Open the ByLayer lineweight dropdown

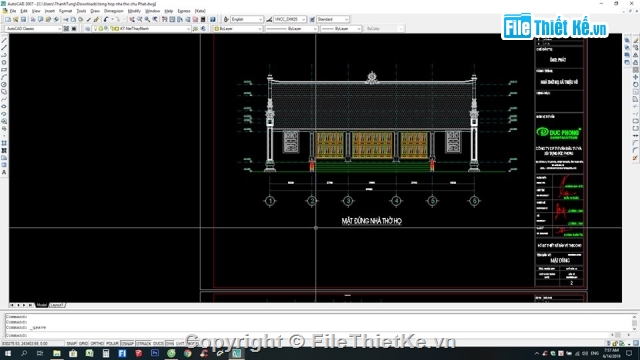341,29
